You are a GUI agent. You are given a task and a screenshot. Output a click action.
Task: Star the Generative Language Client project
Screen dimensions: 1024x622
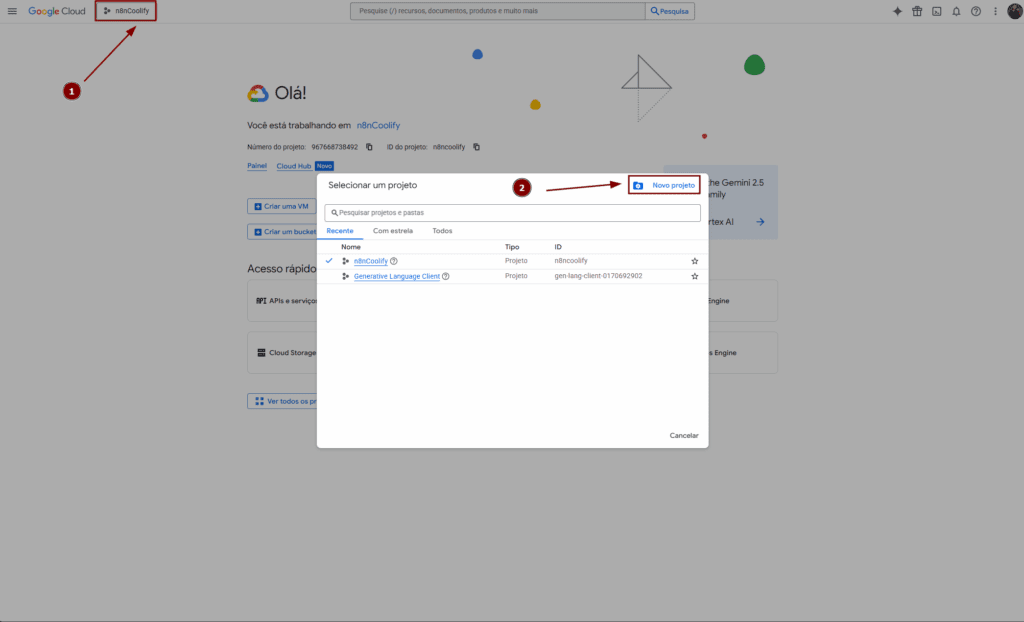[x=695, y=276]
